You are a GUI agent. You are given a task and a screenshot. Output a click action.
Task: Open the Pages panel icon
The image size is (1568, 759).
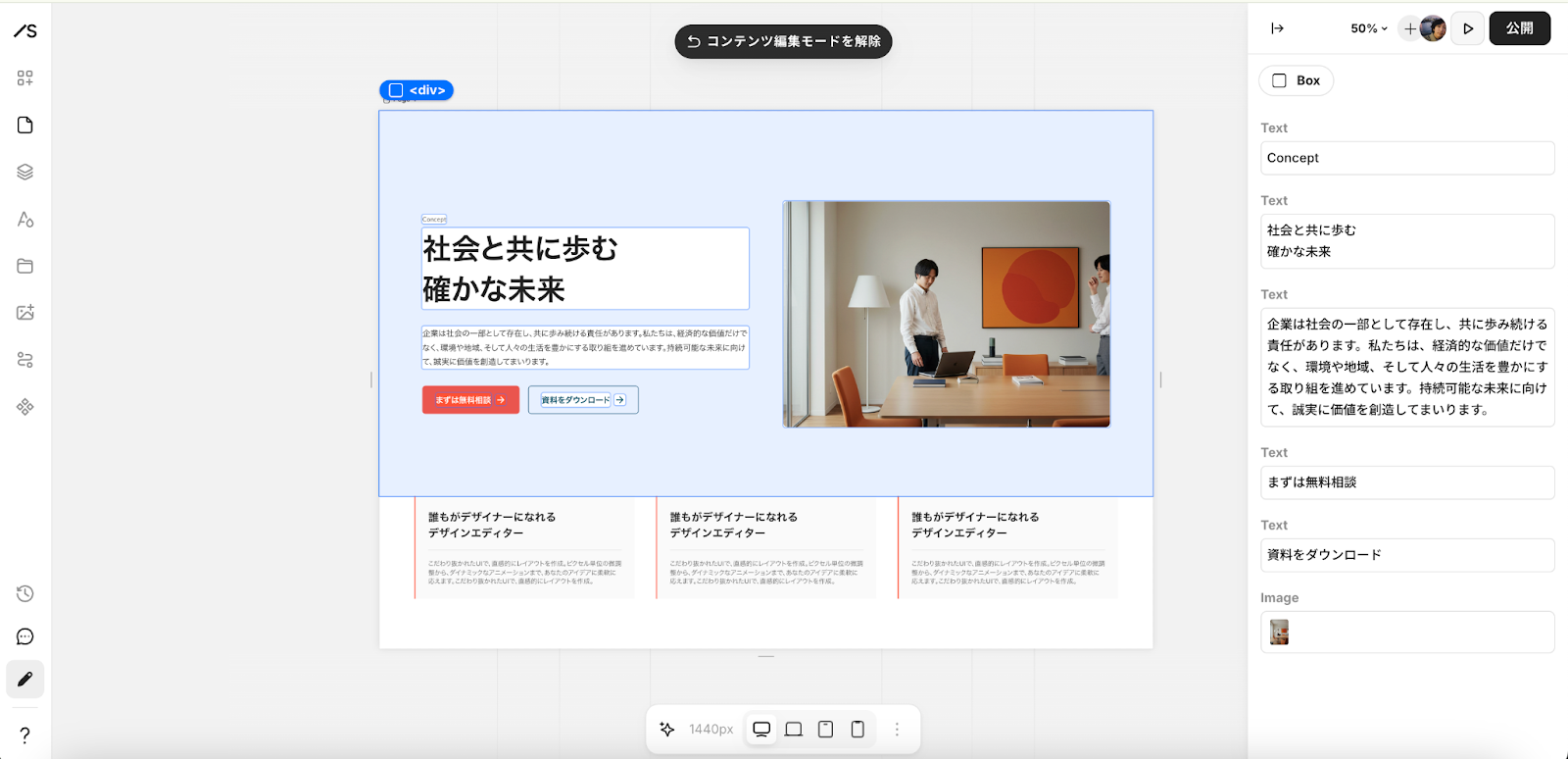25,126
